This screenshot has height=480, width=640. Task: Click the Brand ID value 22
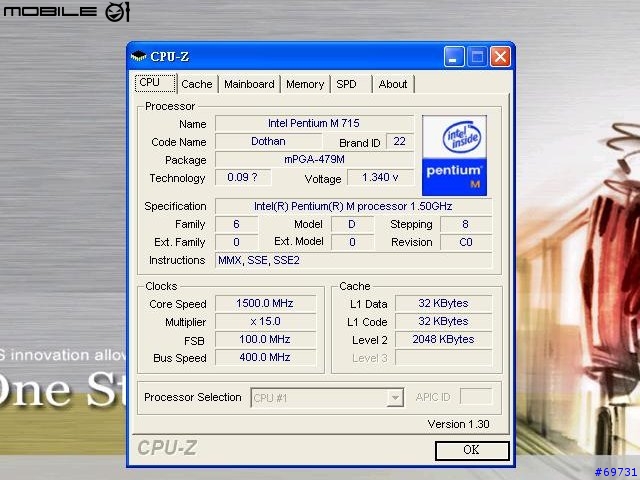point(400,141)
